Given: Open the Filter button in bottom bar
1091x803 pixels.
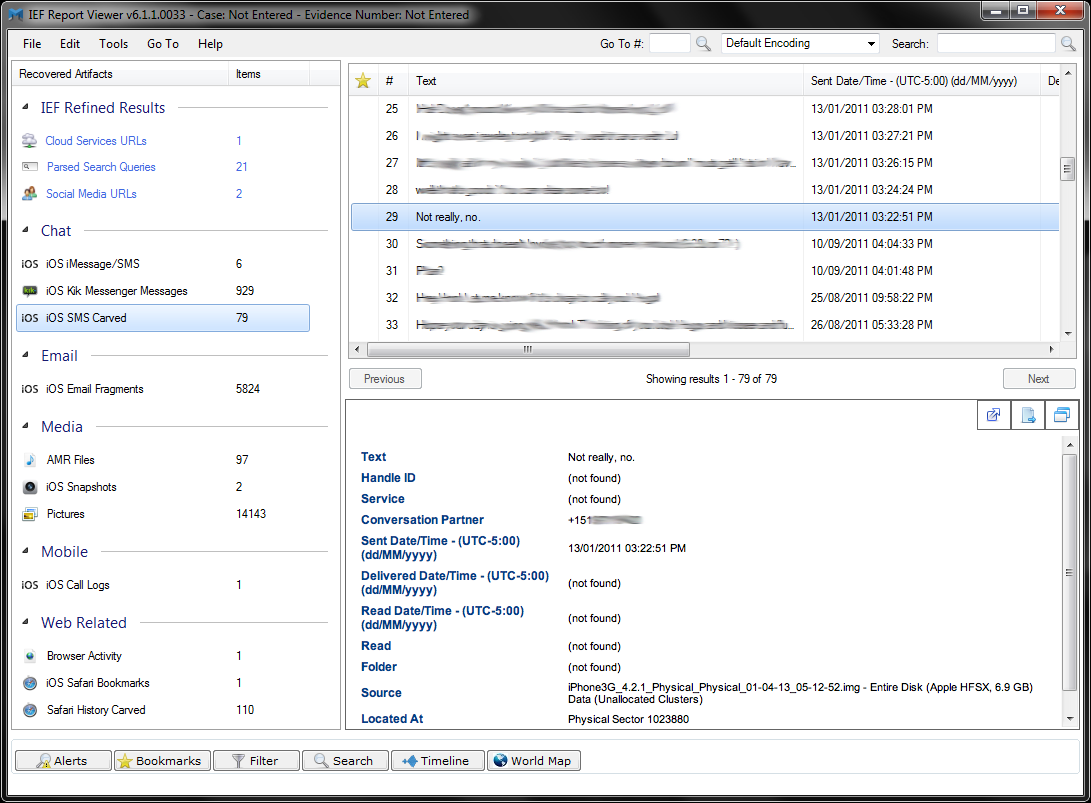Looking at the screenshot, I should pos(255,761).
